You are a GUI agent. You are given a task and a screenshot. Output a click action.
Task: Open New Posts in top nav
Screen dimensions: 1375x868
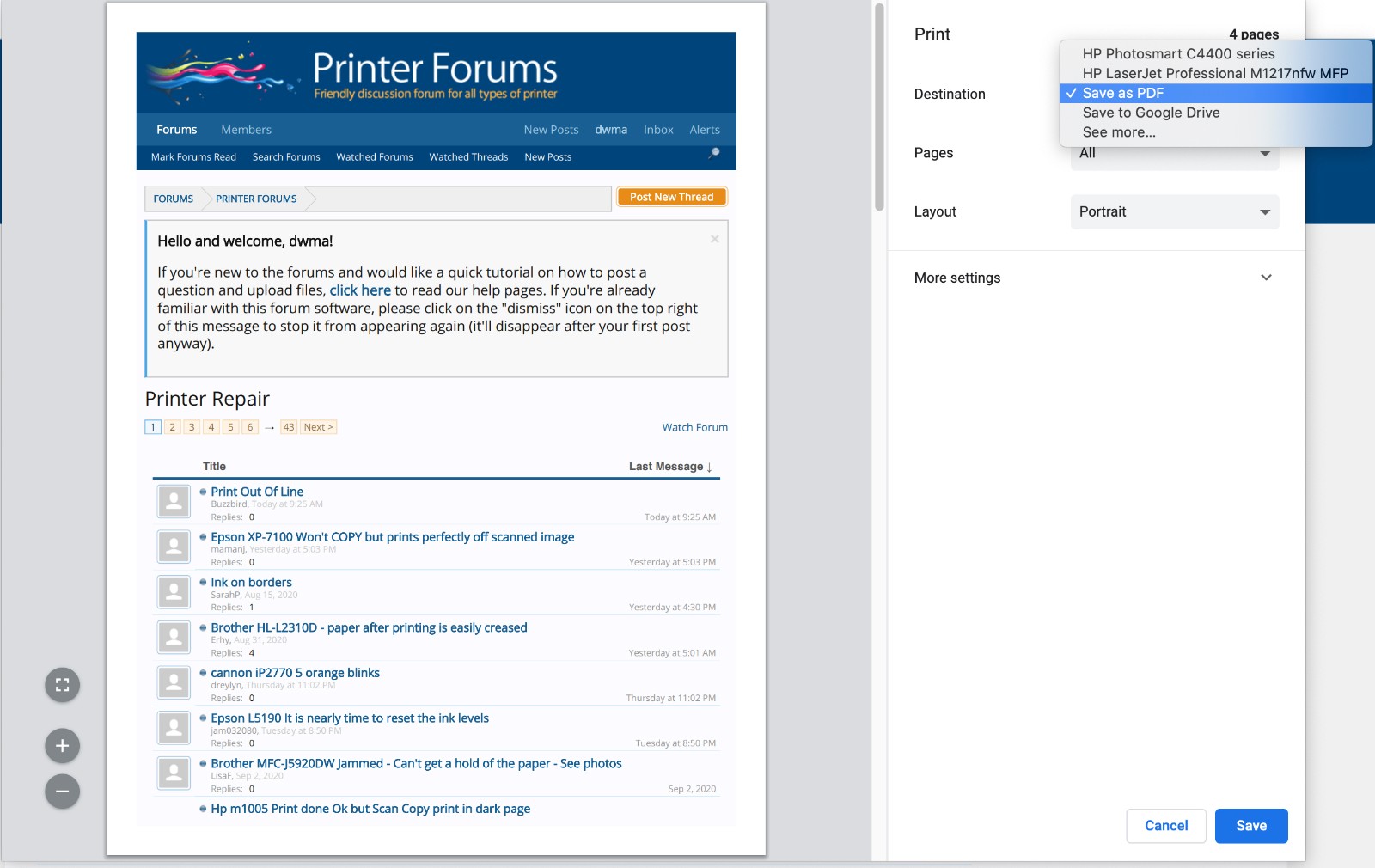[x=552, y=130]
